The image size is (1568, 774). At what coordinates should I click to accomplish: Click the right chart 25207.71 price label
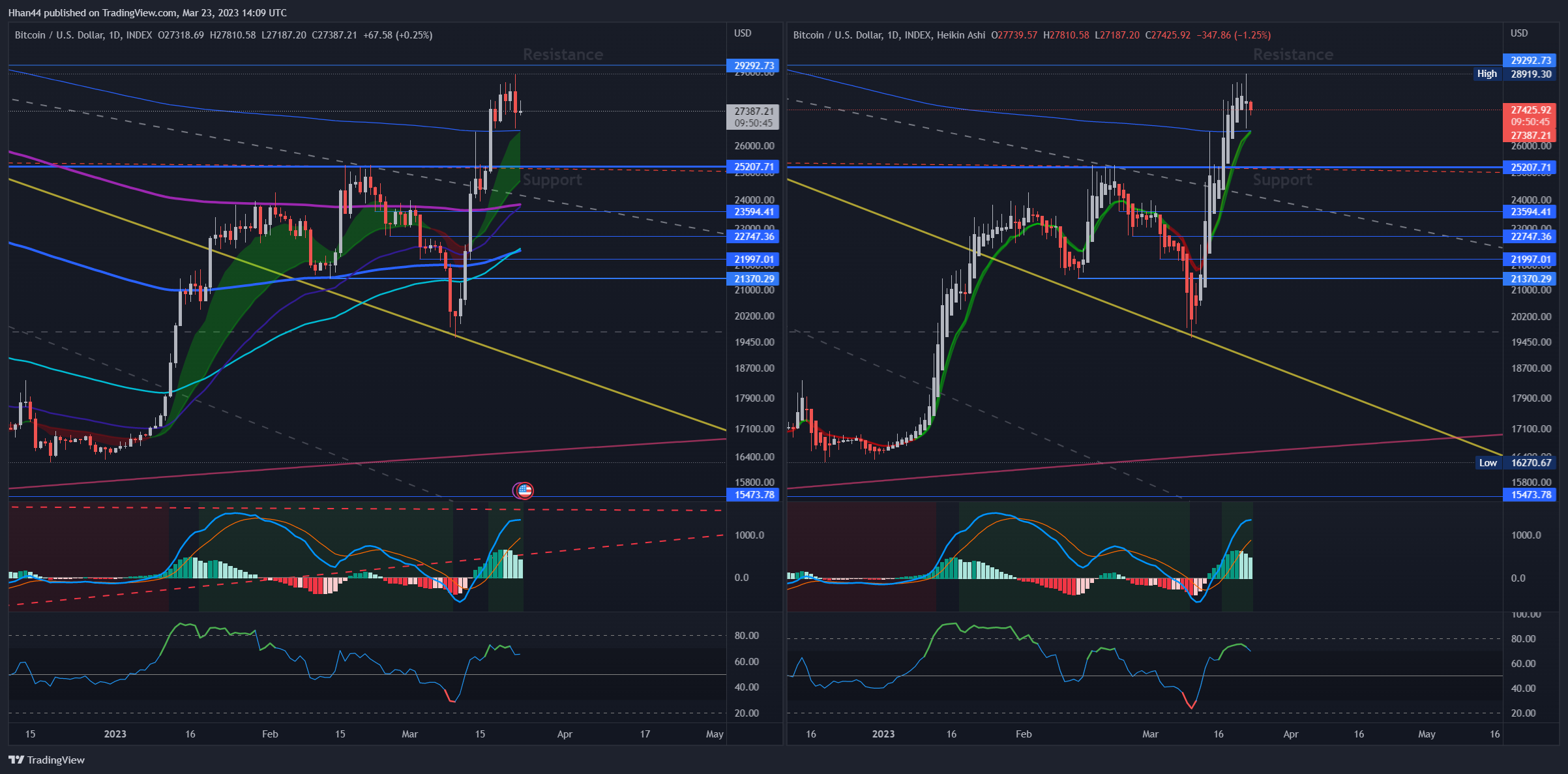[x=1530, y=167]
